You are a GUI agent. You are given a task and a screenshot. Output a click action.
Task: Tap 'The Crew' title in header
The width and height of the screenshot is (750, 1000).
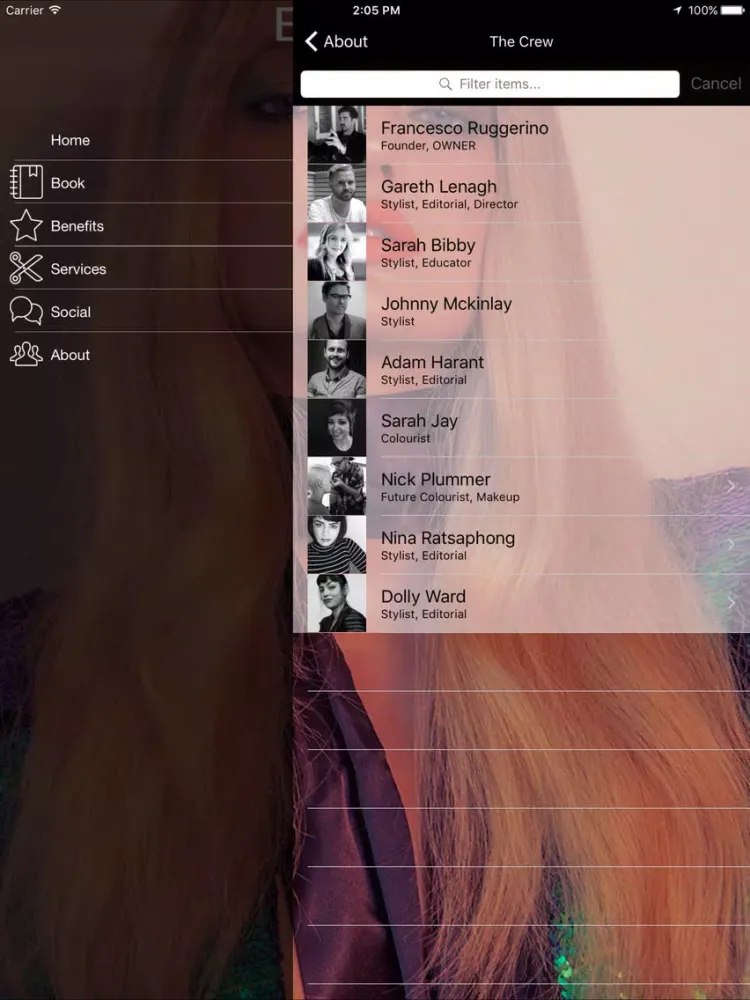[521, 42]
